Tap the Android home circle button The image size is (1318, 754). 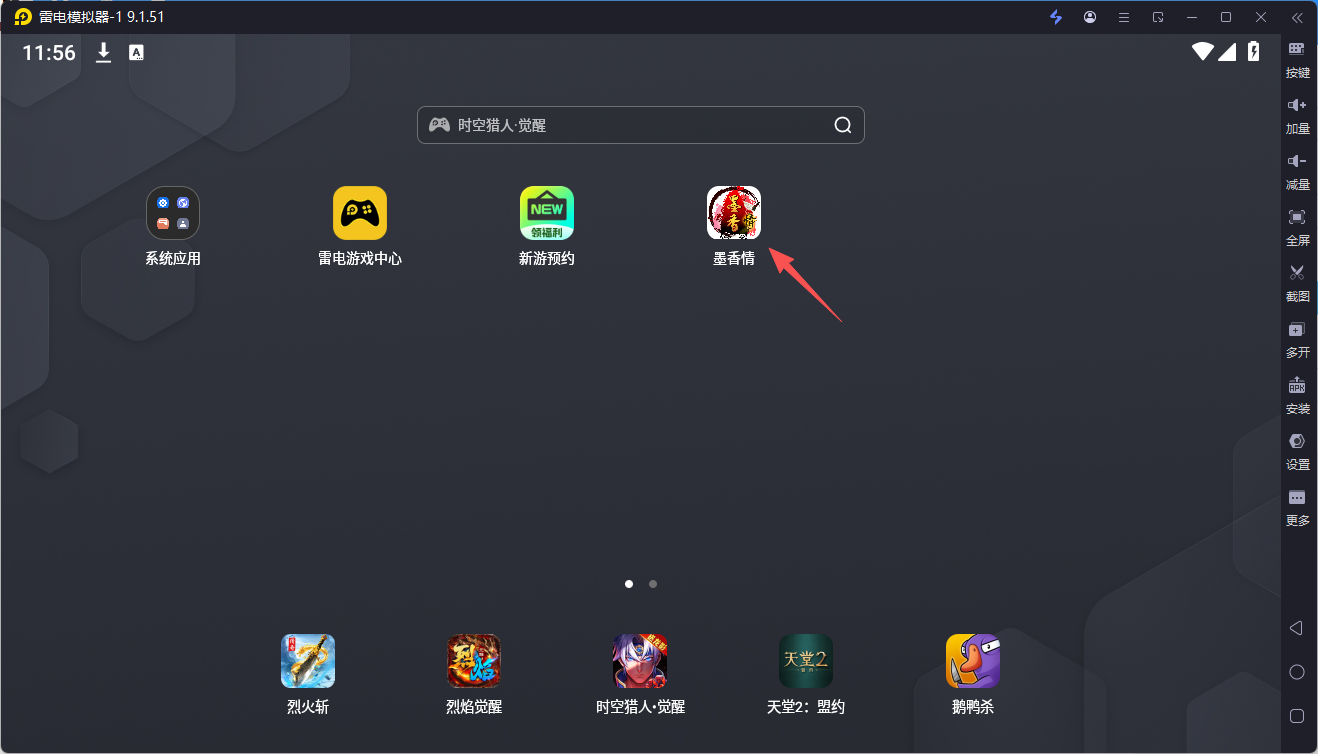[1297, 672]
